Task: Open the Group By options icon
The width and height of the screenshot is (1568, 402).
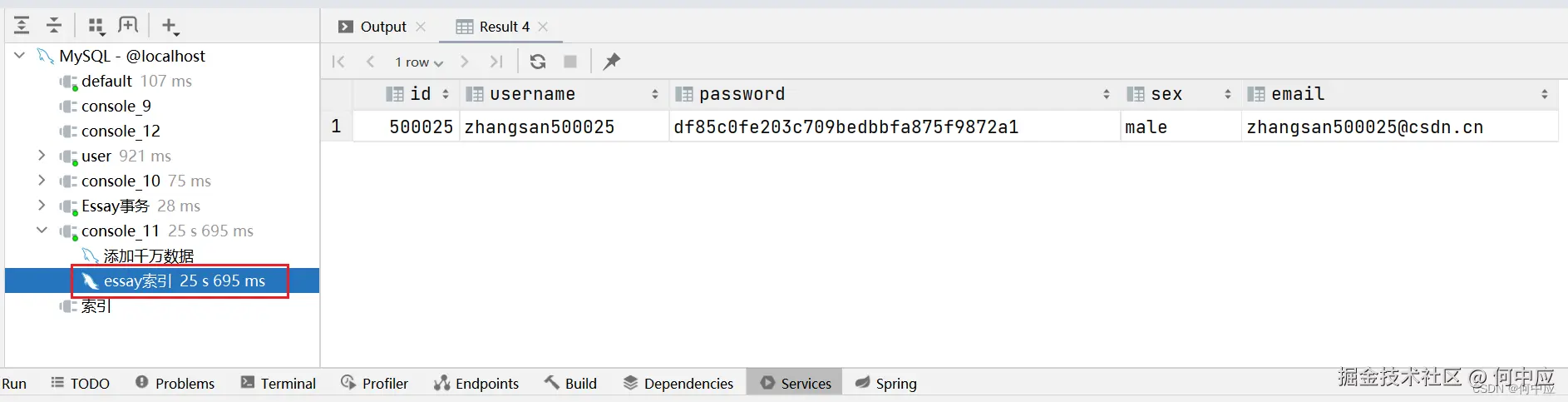Action: click(x=96, y=26)
